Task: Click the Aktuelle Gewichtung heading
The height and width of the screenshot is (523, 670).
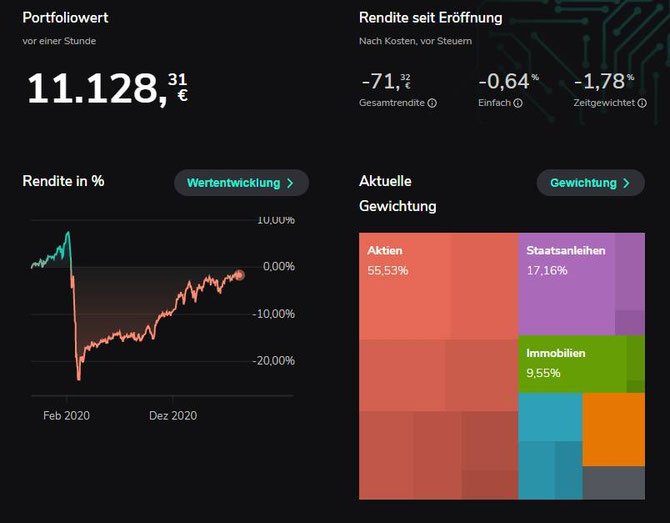Action: pyautogui.click(x=397, y=194)
